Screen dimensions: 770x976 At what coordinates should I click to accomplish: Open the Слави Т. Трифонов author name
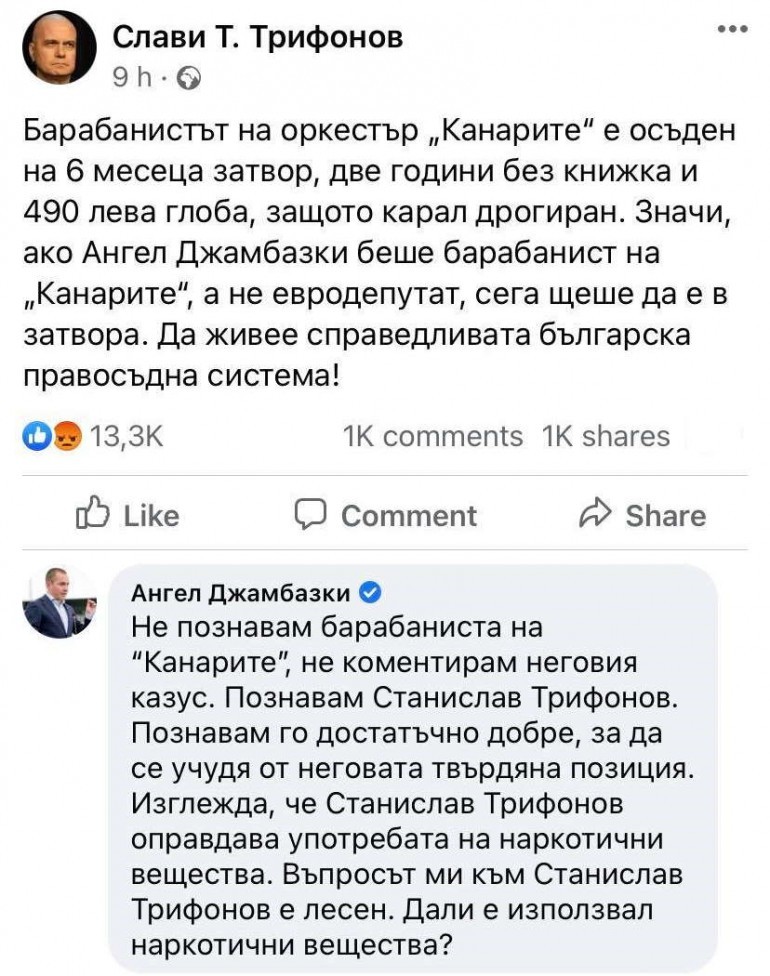coord(257,38)
